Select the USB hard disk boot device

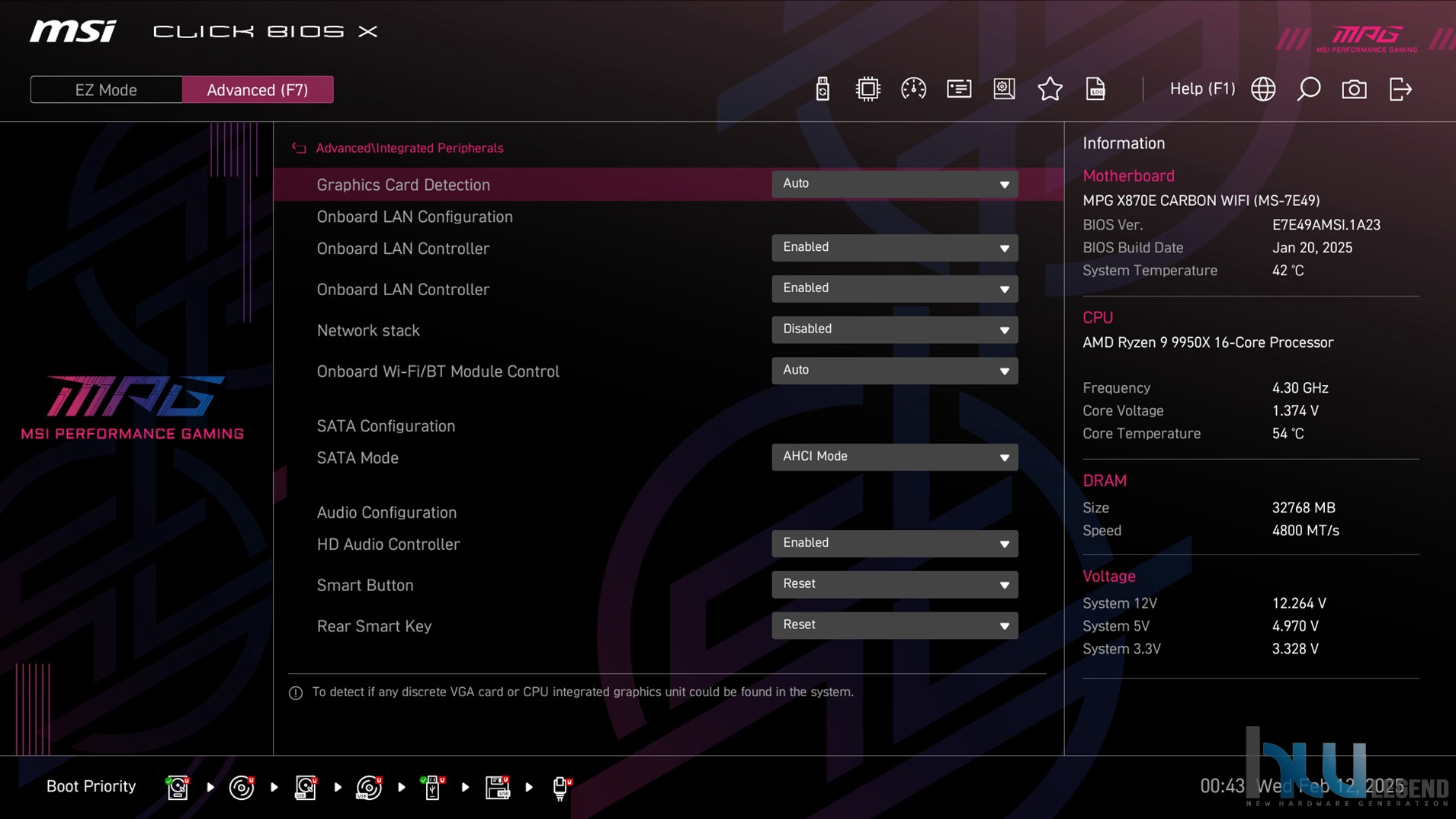point(306,787)
